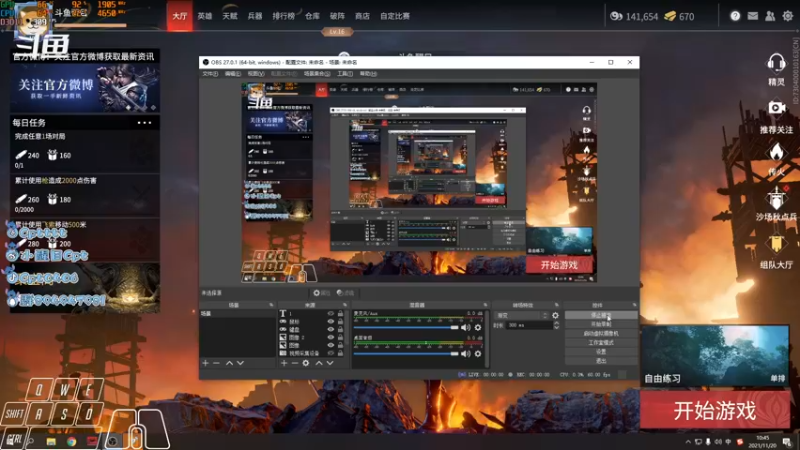Open 推荐关注 camera icon

776,108
